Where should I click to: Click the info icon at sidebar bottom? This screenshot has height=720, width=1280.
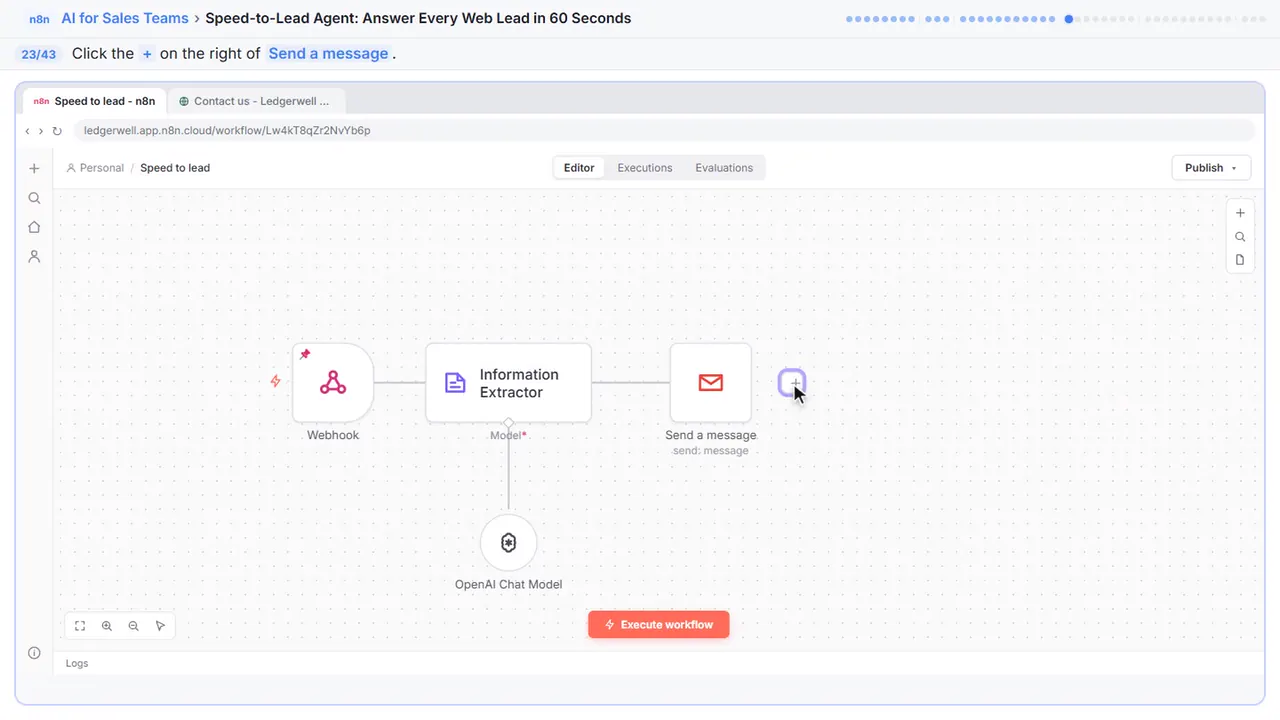[x=34, y=653]
